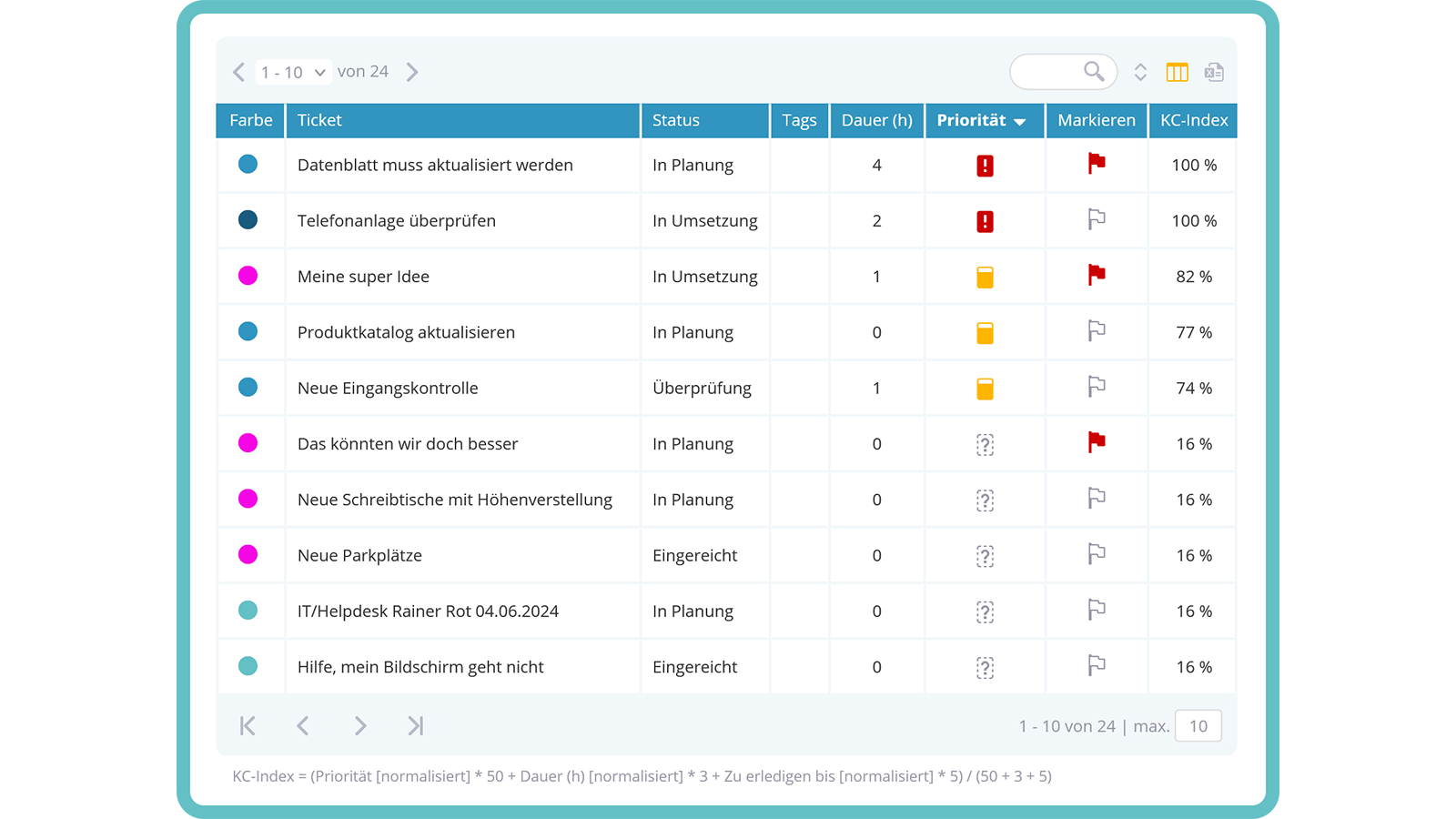Remove flag from Meine super Idee
The image size is (1456, 819).
(x=1097, y=275)
